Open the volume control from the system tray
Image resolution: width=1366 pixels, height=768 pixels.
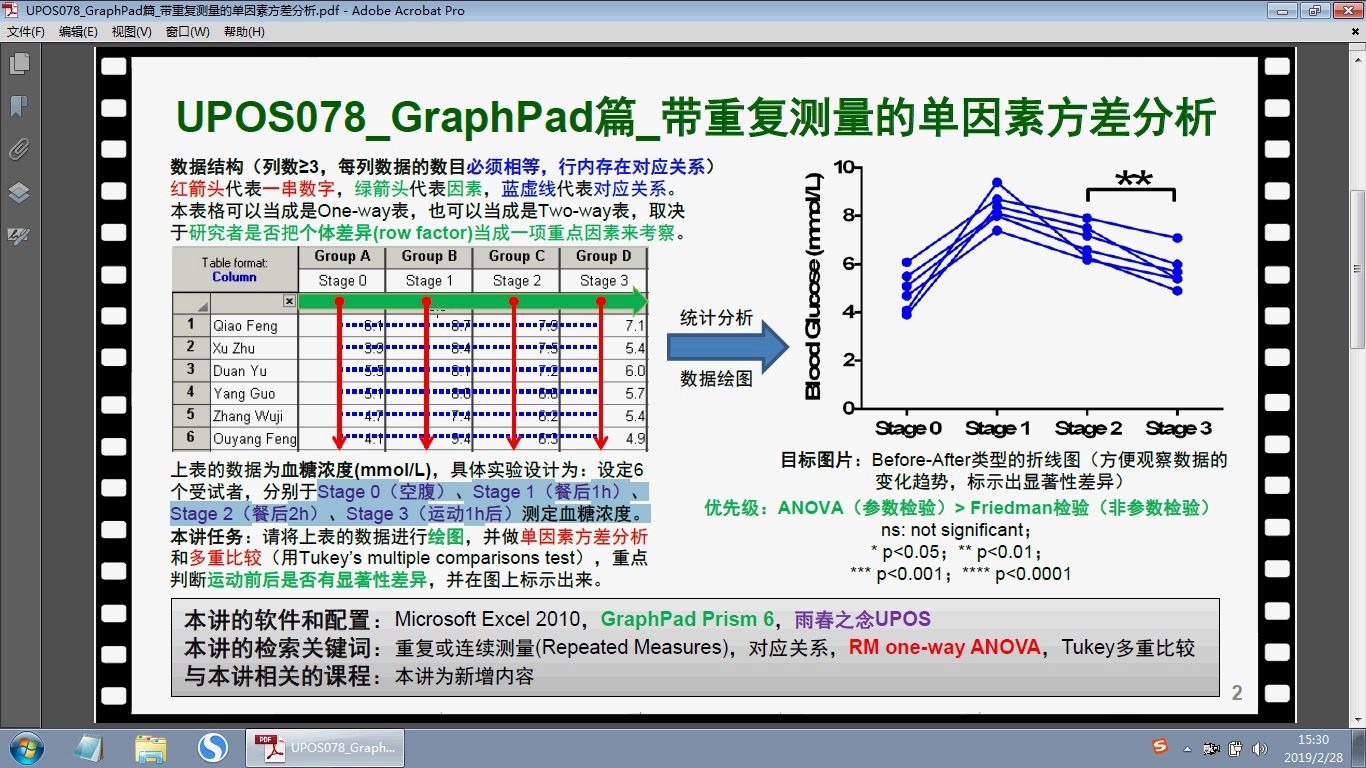[x=1259, y=748]
